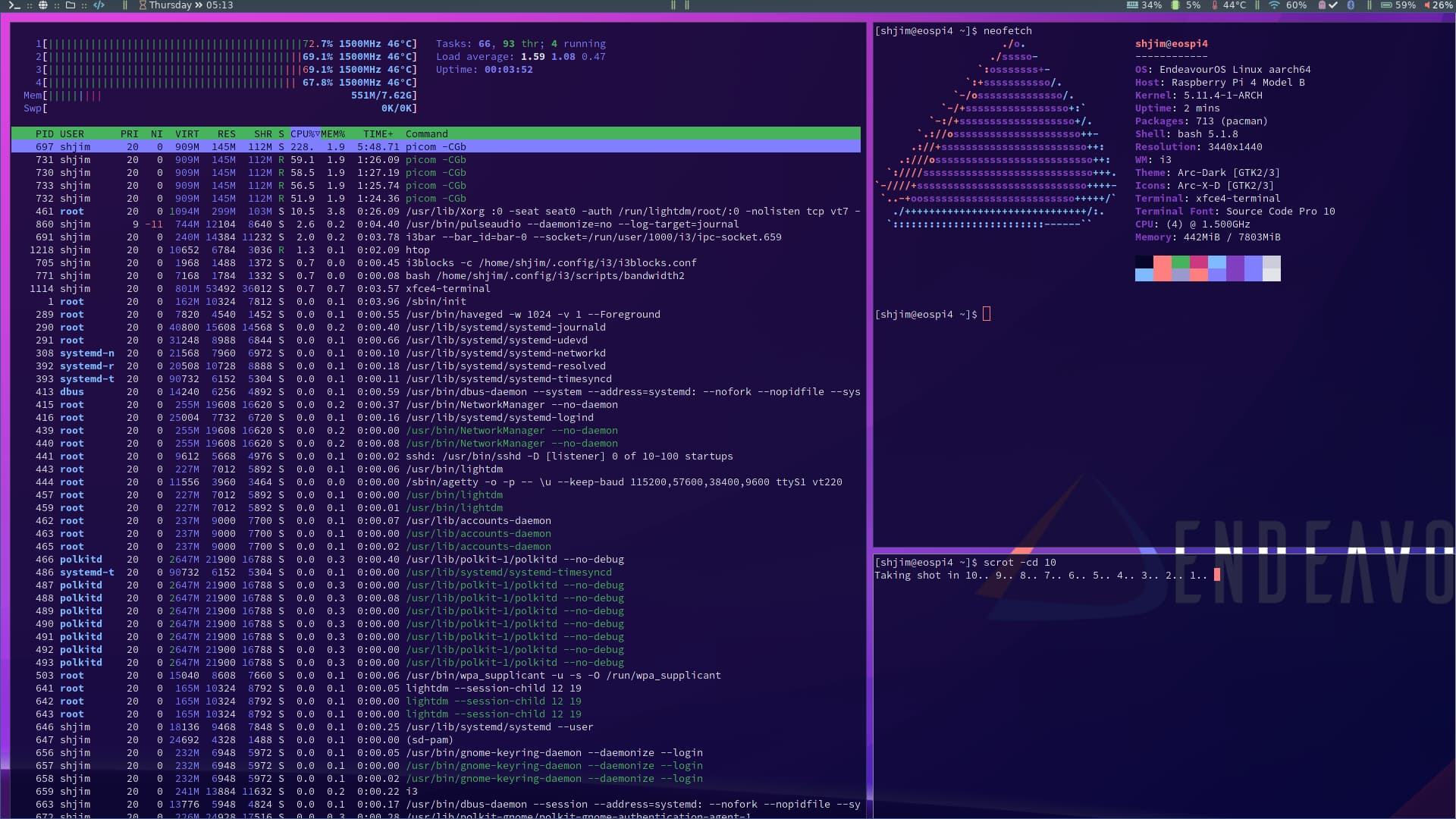
Task: Select the /sbin/init process row
Action: tap(436, 302)
